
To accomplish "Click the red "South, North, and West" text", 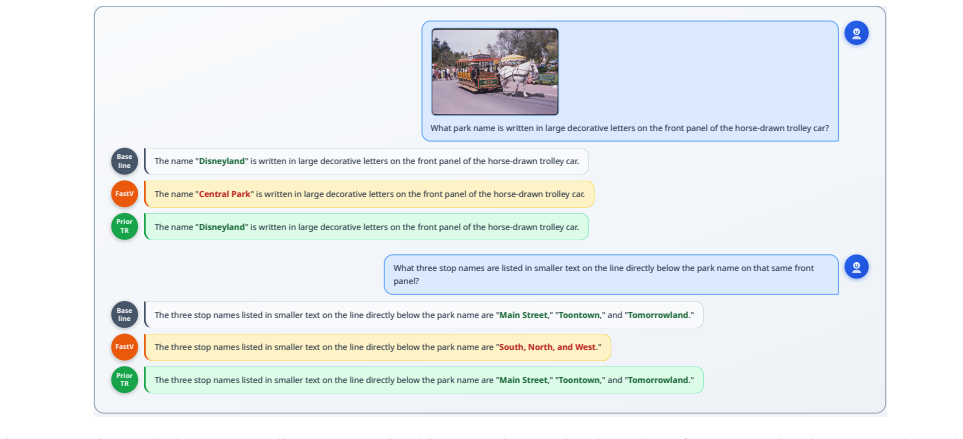I will click(548, 347).
